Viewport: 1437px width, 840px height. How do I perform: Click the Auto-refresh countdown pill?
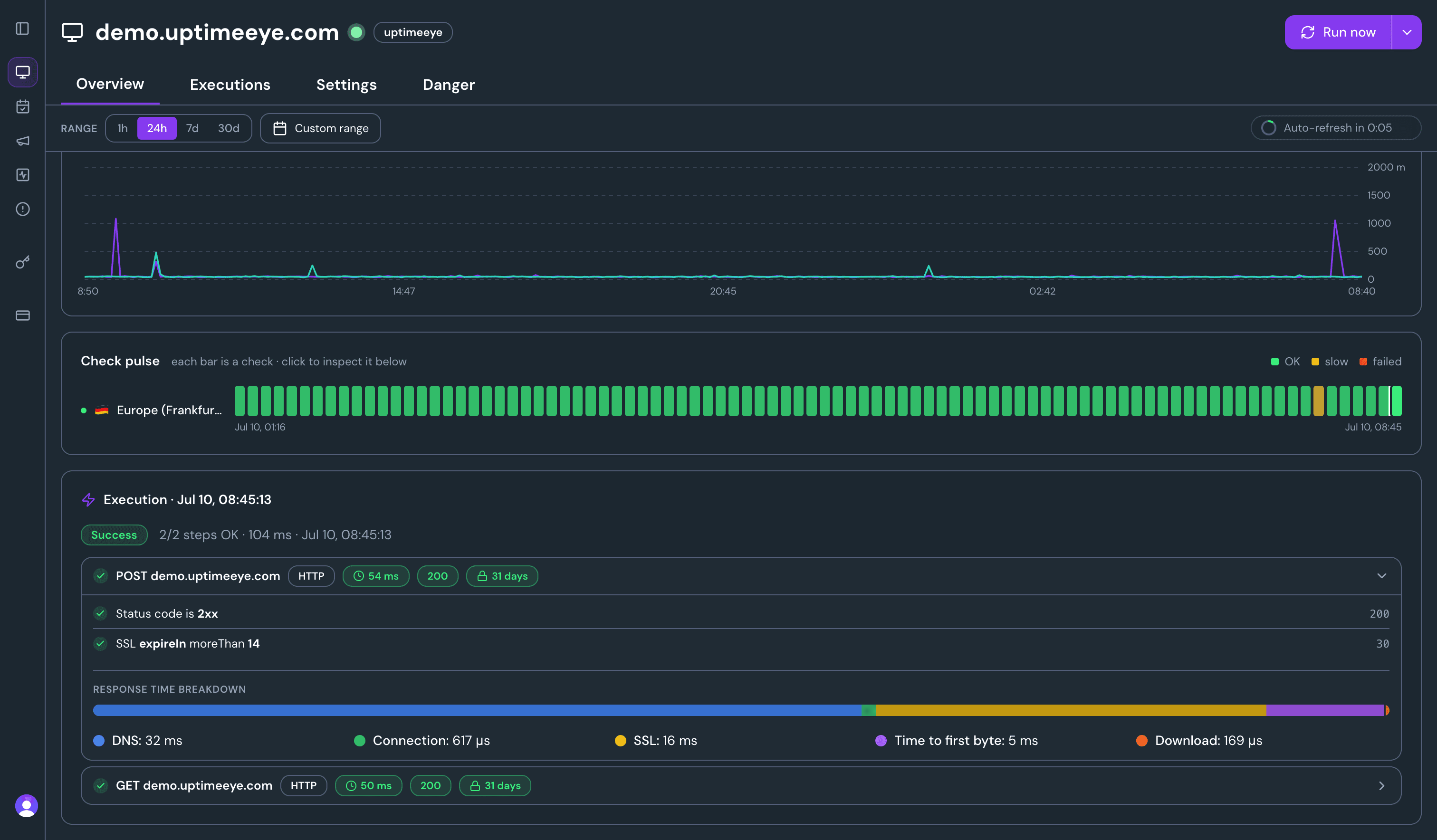pos(1335,128)
